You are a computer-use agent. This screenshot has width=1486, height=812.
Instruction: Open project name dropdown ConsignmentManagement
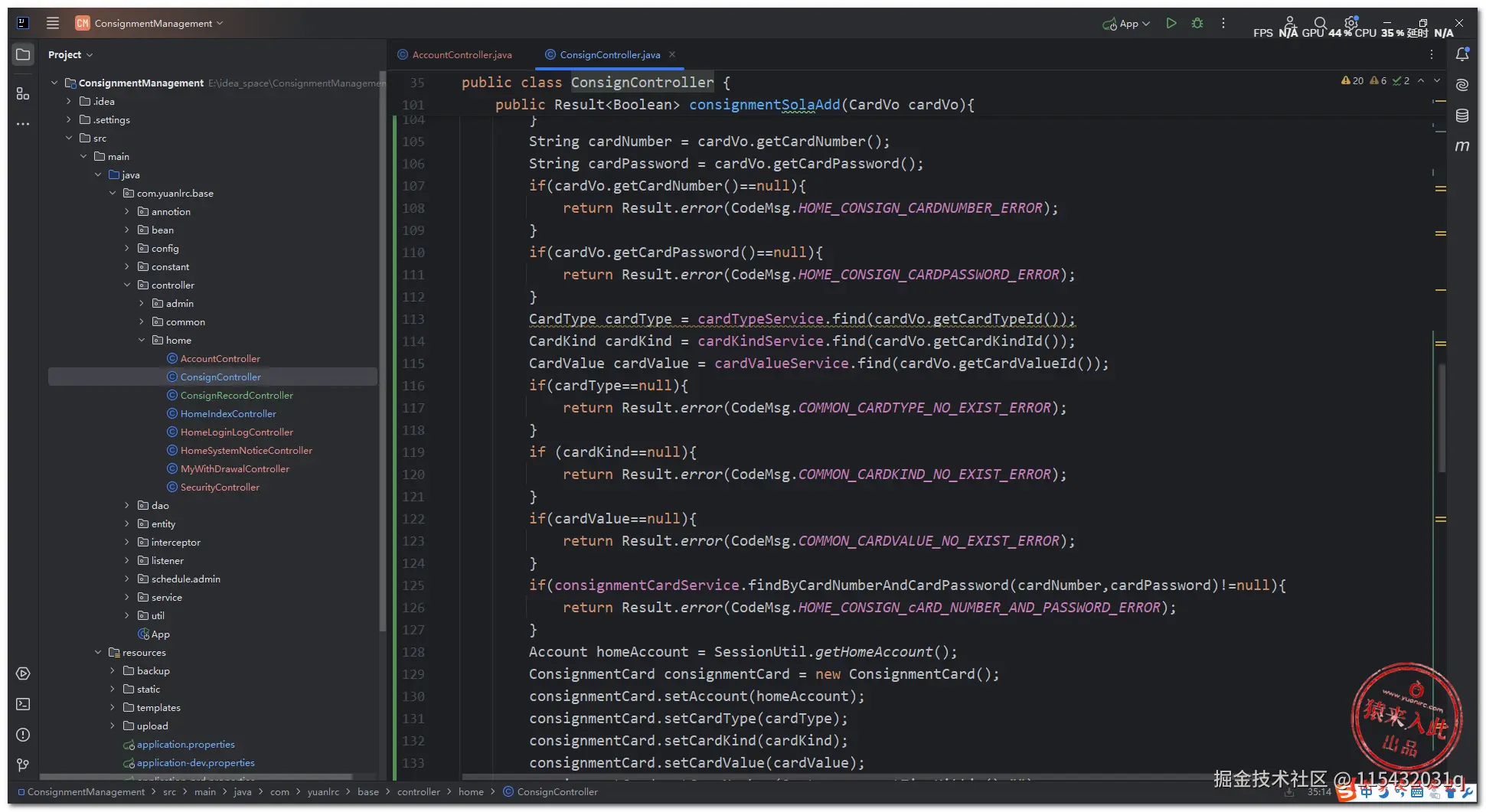[x=158, y=23]
